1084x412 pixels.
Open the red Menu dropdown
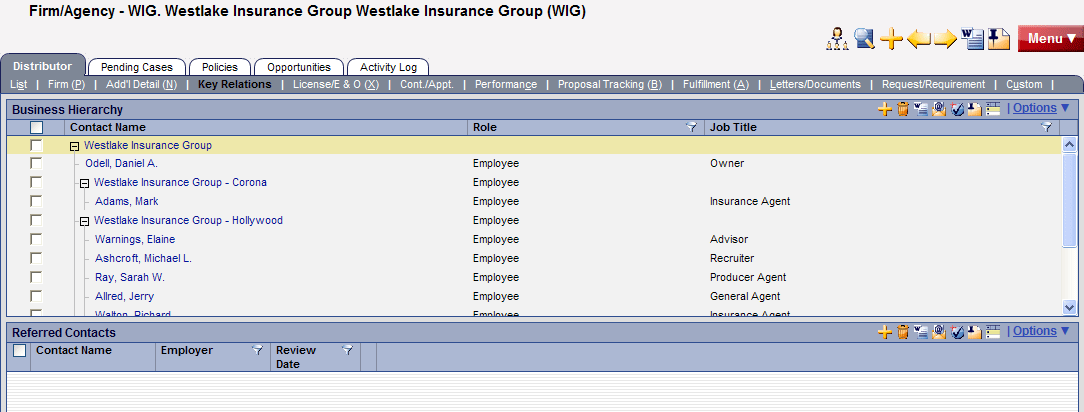coord(1050,39)
